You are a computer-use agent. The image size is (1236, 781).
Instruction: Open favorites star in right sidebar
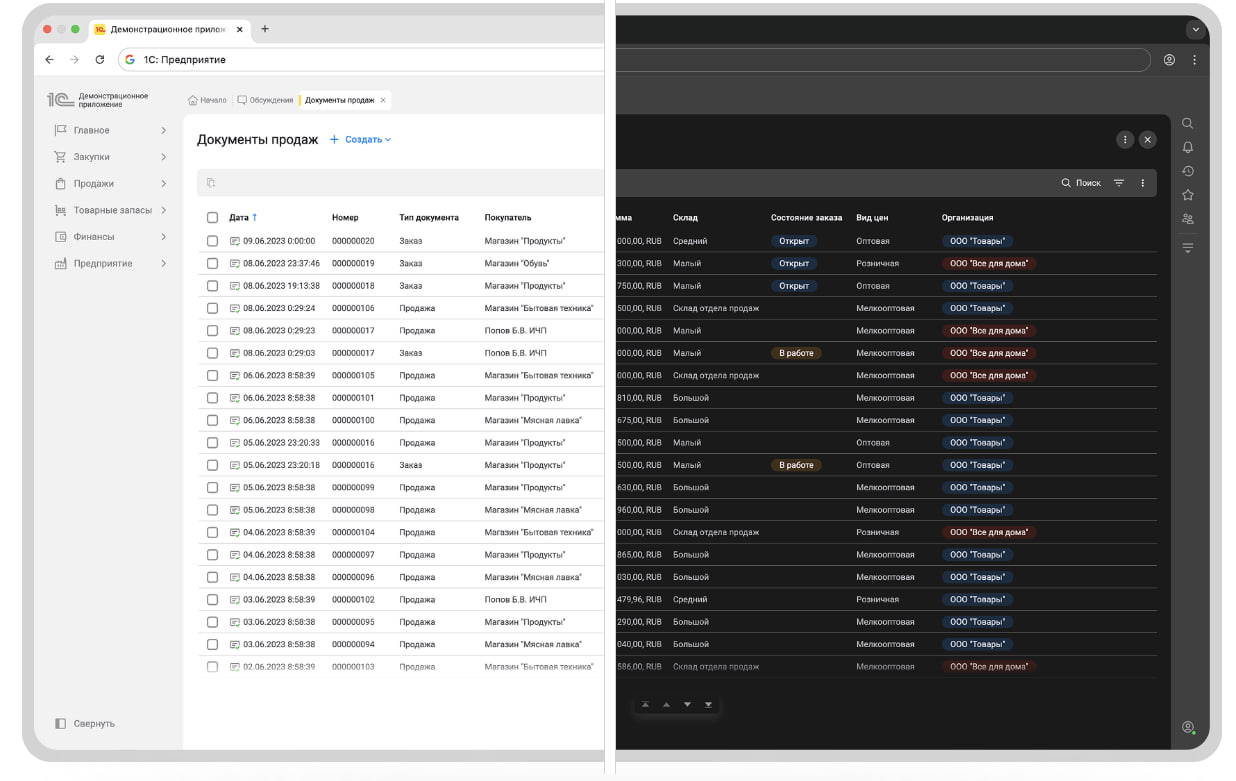1187,195
